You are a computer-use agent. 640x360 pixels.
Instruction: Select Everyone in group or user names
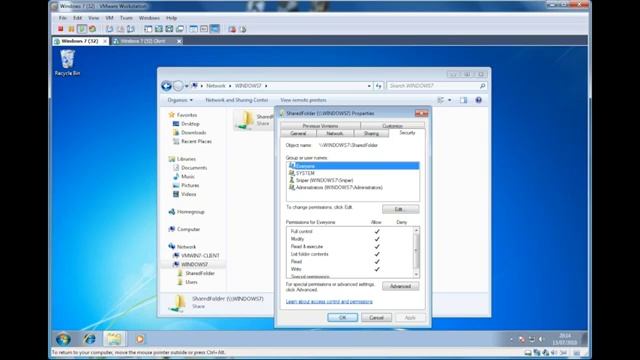coord(353,166)
